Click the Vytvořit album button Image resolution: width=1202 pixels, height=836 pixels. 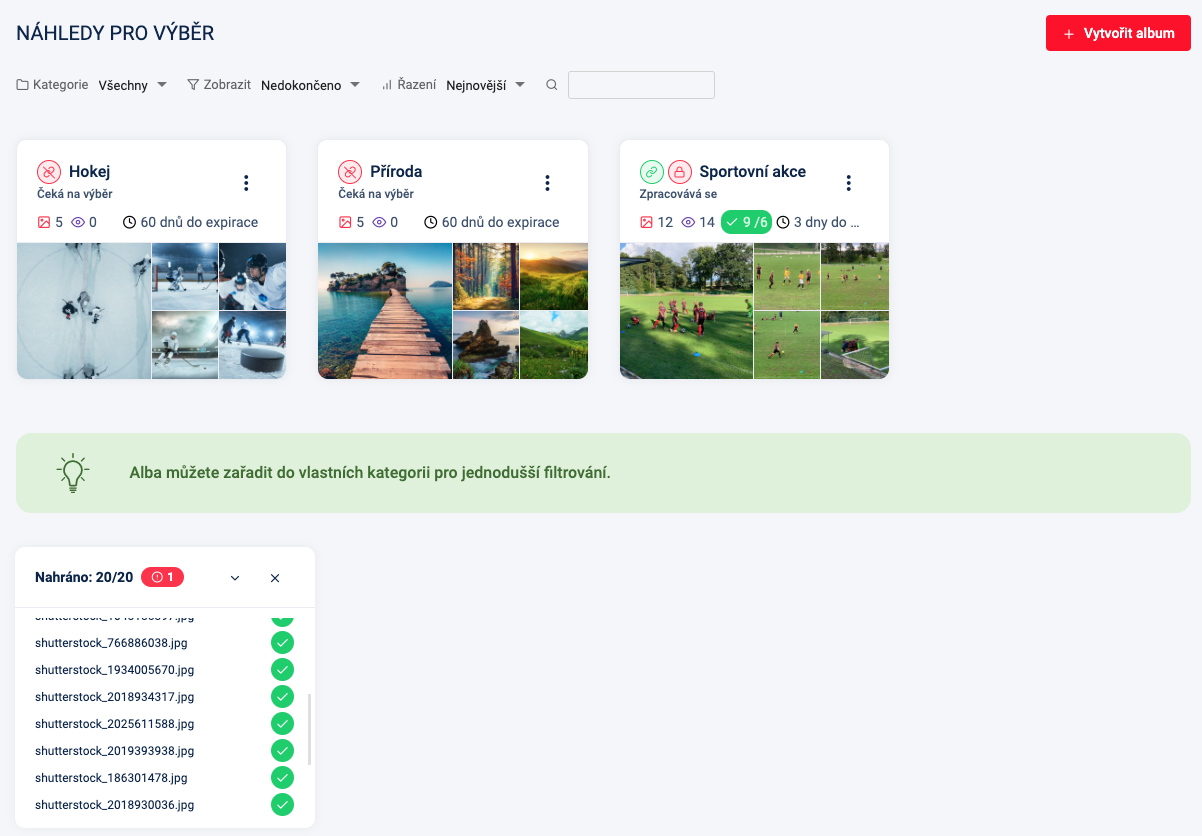pos(1118,33)
